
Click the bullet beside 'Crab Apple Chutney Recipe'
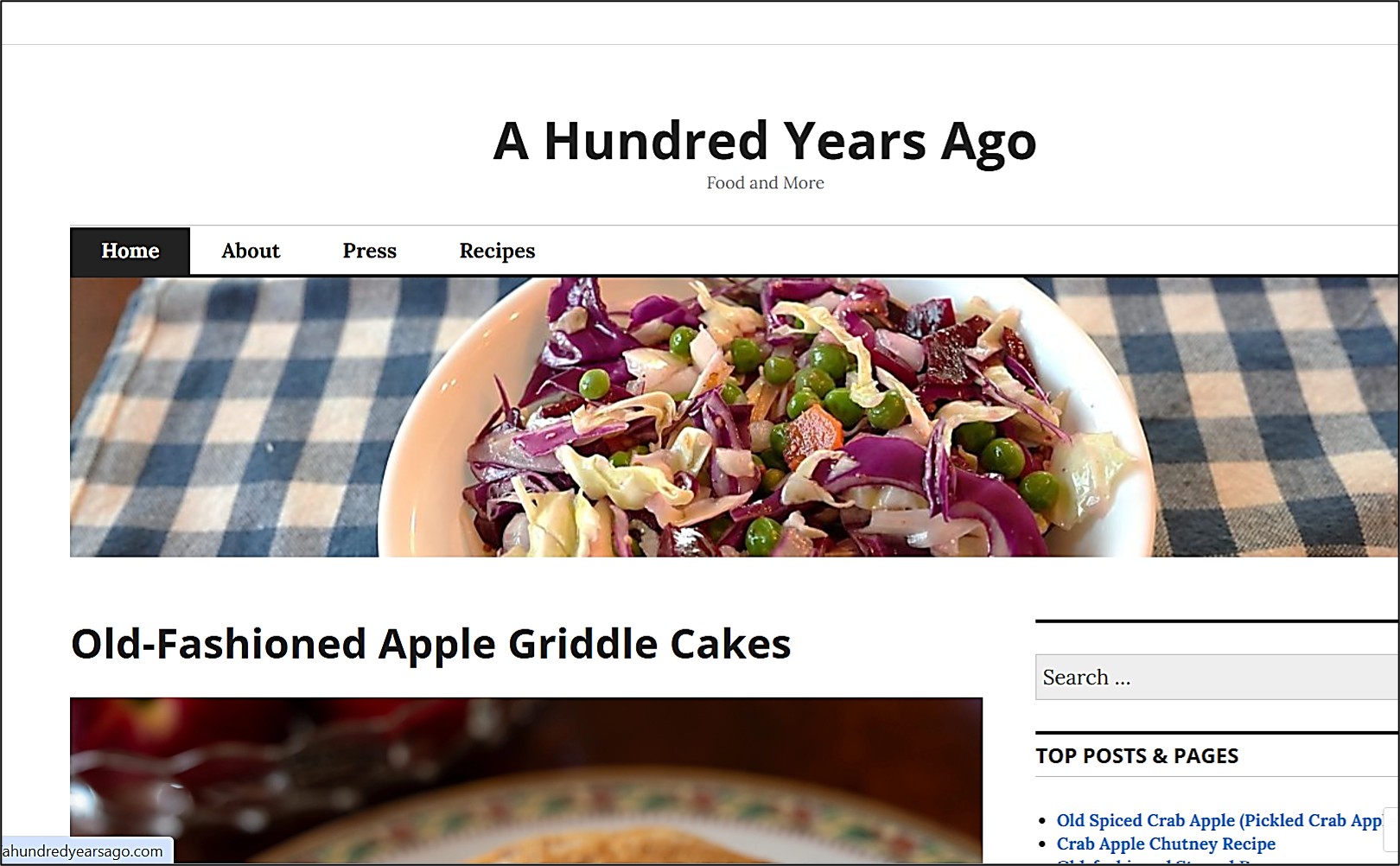coord(1043,844)
